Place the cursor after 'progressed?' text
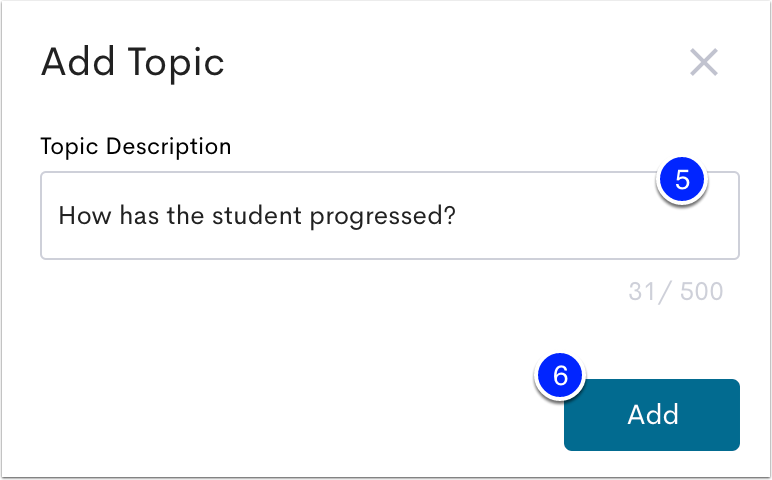 (457, 216)
